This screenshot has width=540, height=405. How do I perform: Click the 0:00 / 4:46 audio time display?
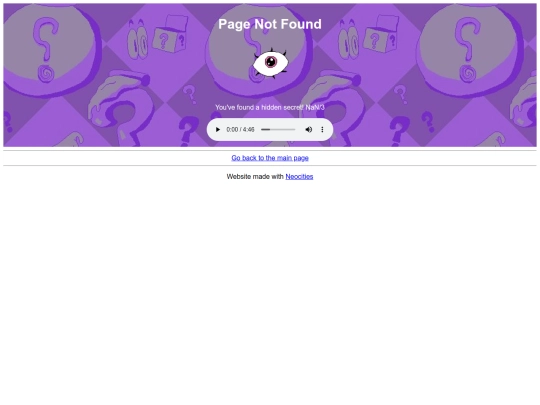click(240, 129)
